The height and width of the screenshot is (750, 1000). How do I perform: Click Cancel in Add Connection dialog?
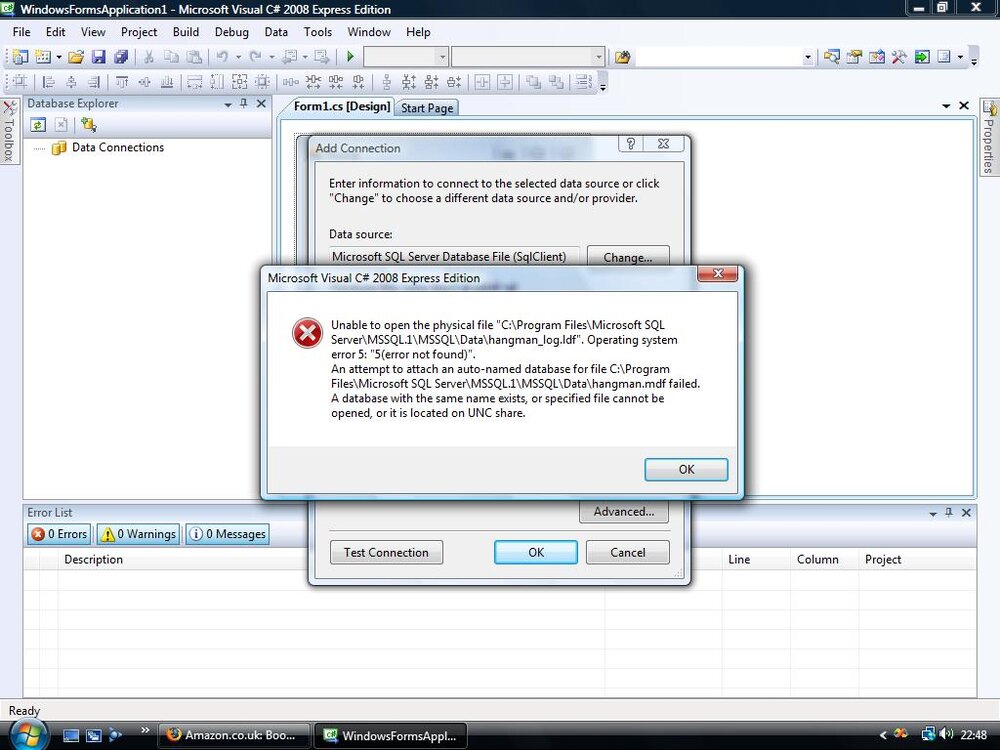click(x=628, y=552)
